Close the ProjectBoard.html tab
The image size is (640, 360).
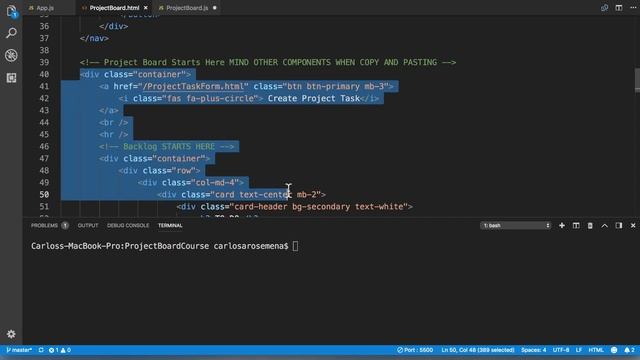pos(146,8)
